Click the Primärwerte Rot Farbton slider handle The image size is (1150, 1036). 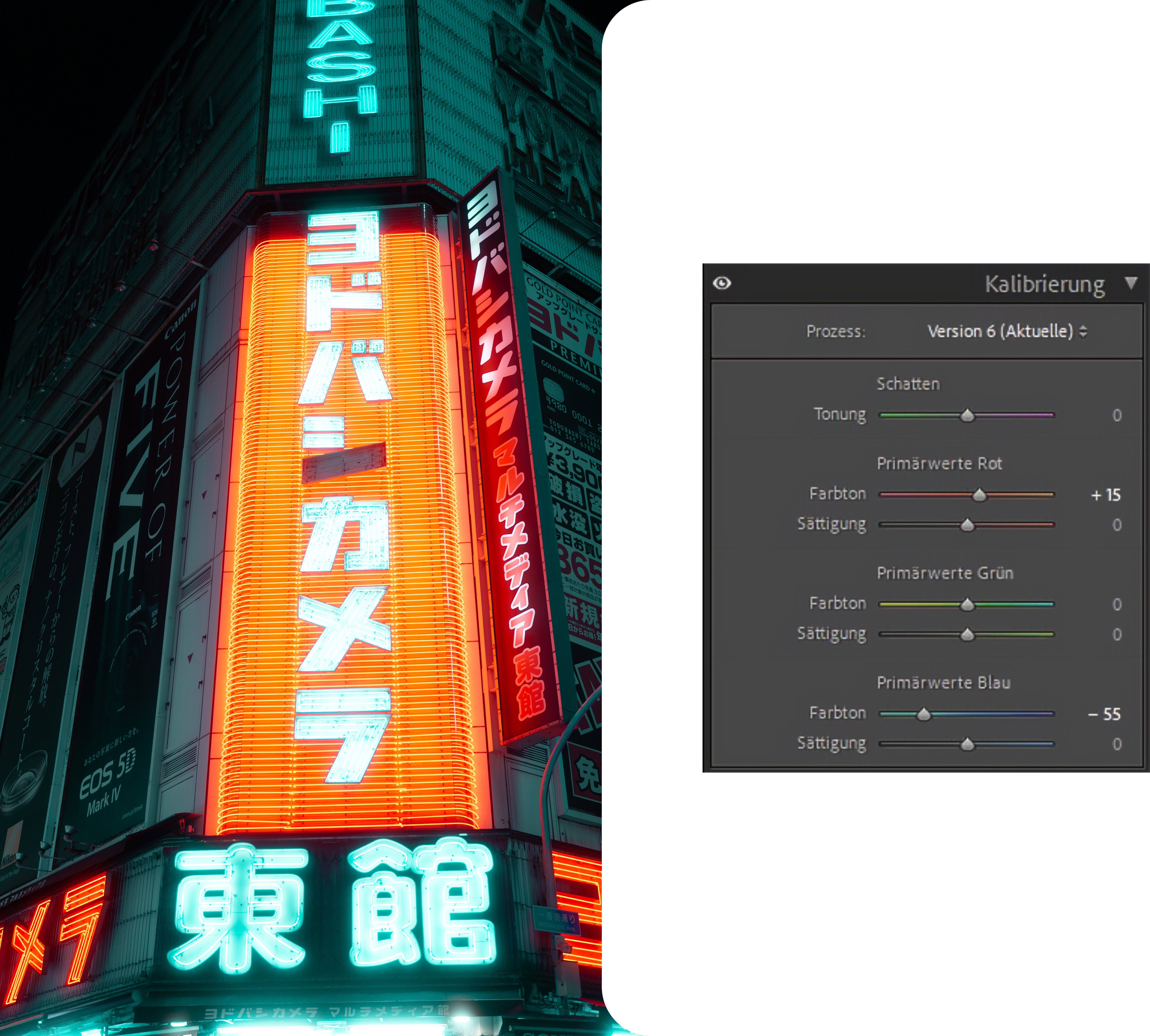979,495
